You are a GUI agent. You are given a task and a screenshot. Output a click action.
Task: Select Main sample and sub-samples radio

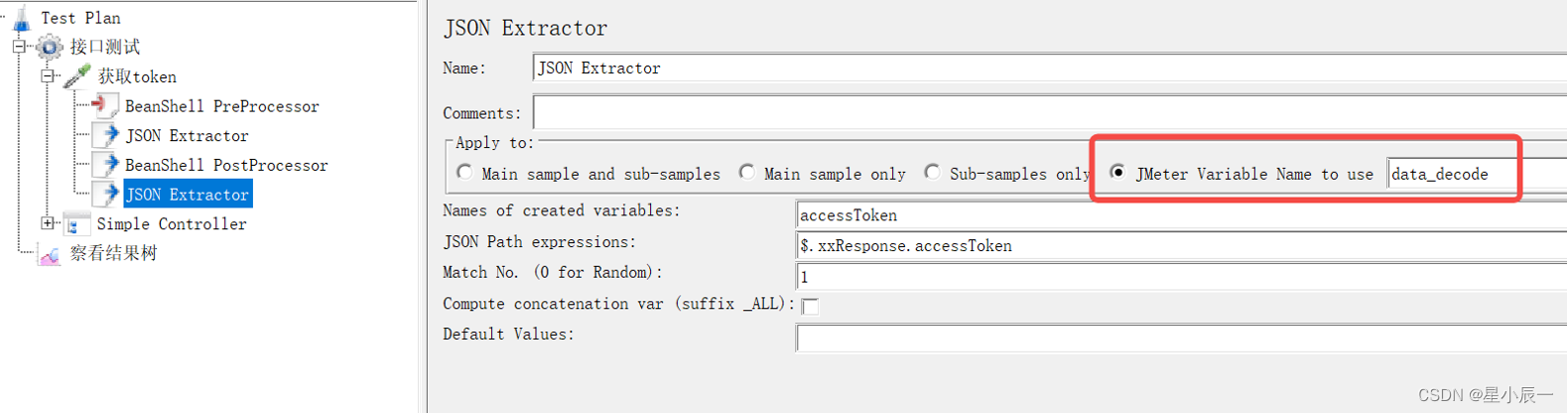click(464, 173)
